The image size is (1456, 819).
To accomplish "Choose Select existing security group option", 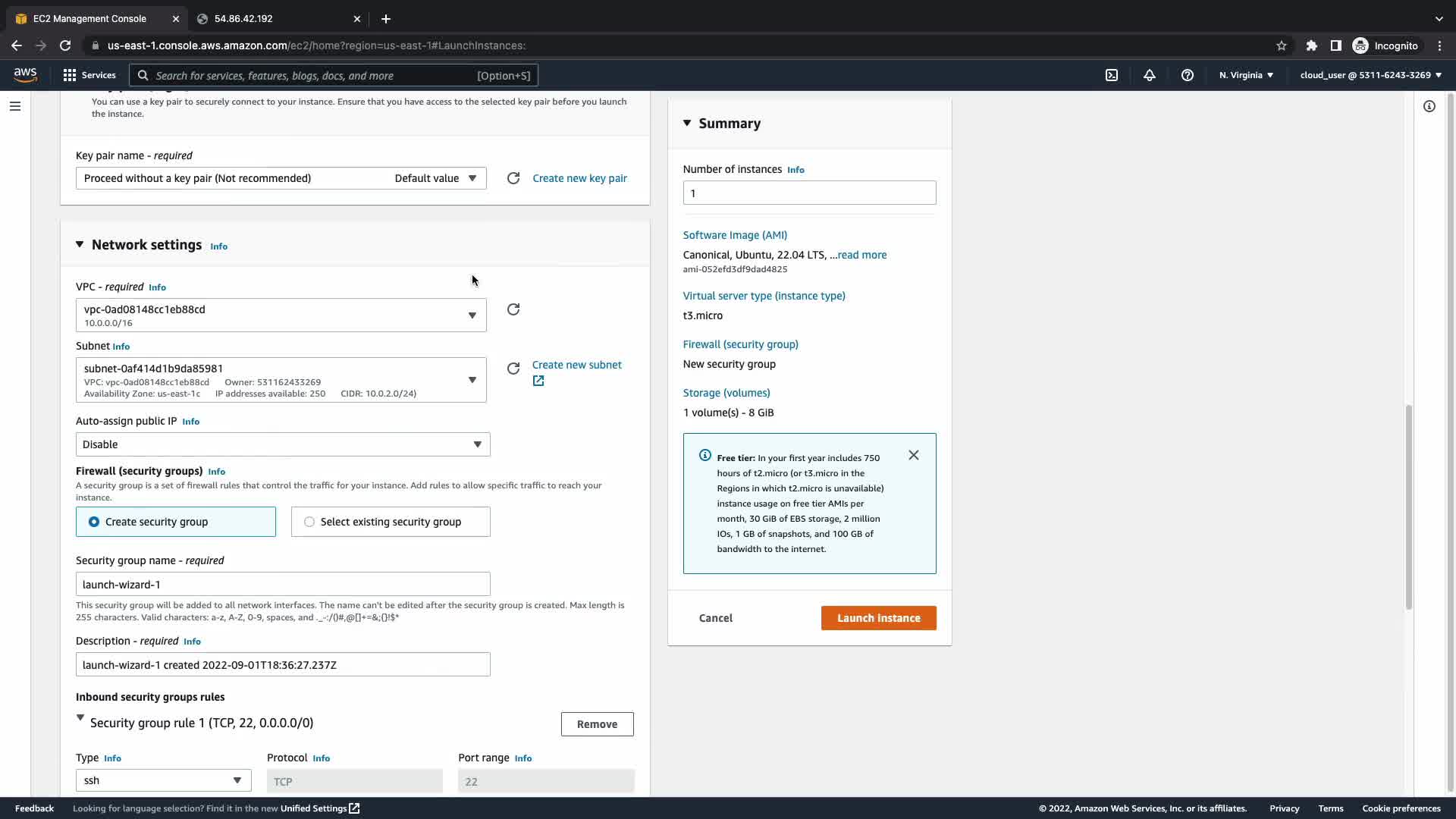I will coord(309,522).
